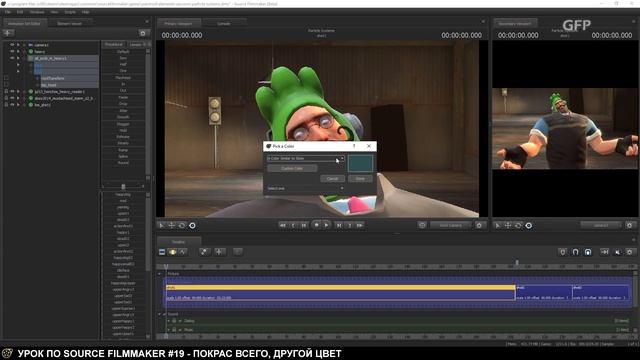Select the rotate tool under secondary viewport
The image size is (640, 360).
(x=518, y=225)
